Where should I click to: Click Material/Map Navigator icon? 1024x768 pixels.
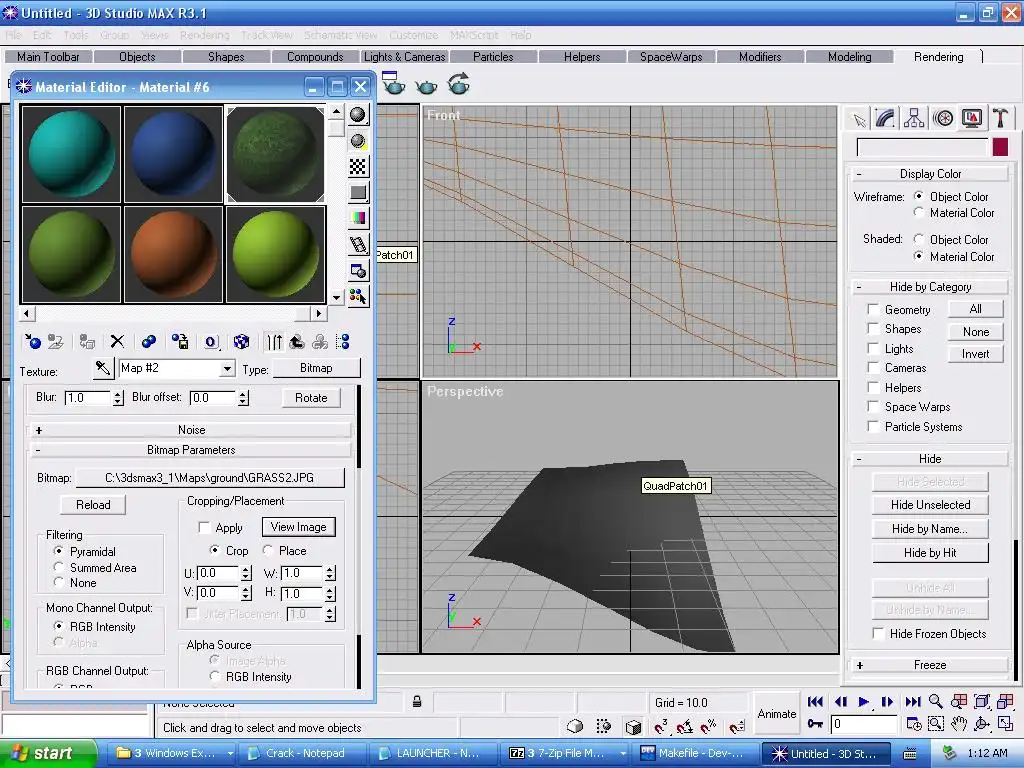pyautogui.click(x=343, y=342)
